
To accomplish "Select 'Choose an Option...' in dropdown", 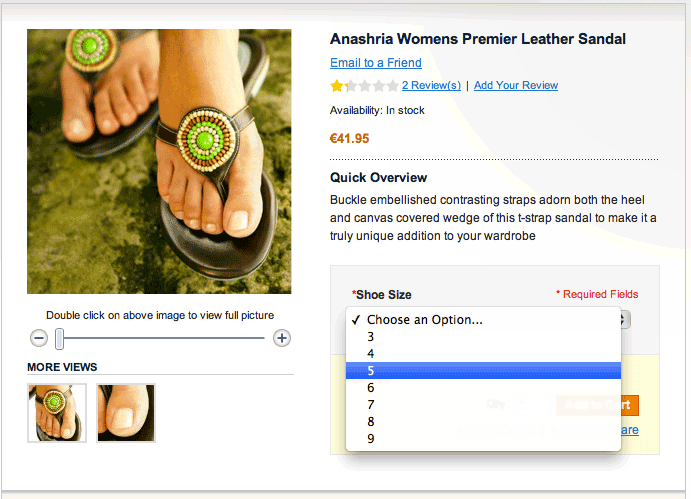I will (x=424, y=320).
